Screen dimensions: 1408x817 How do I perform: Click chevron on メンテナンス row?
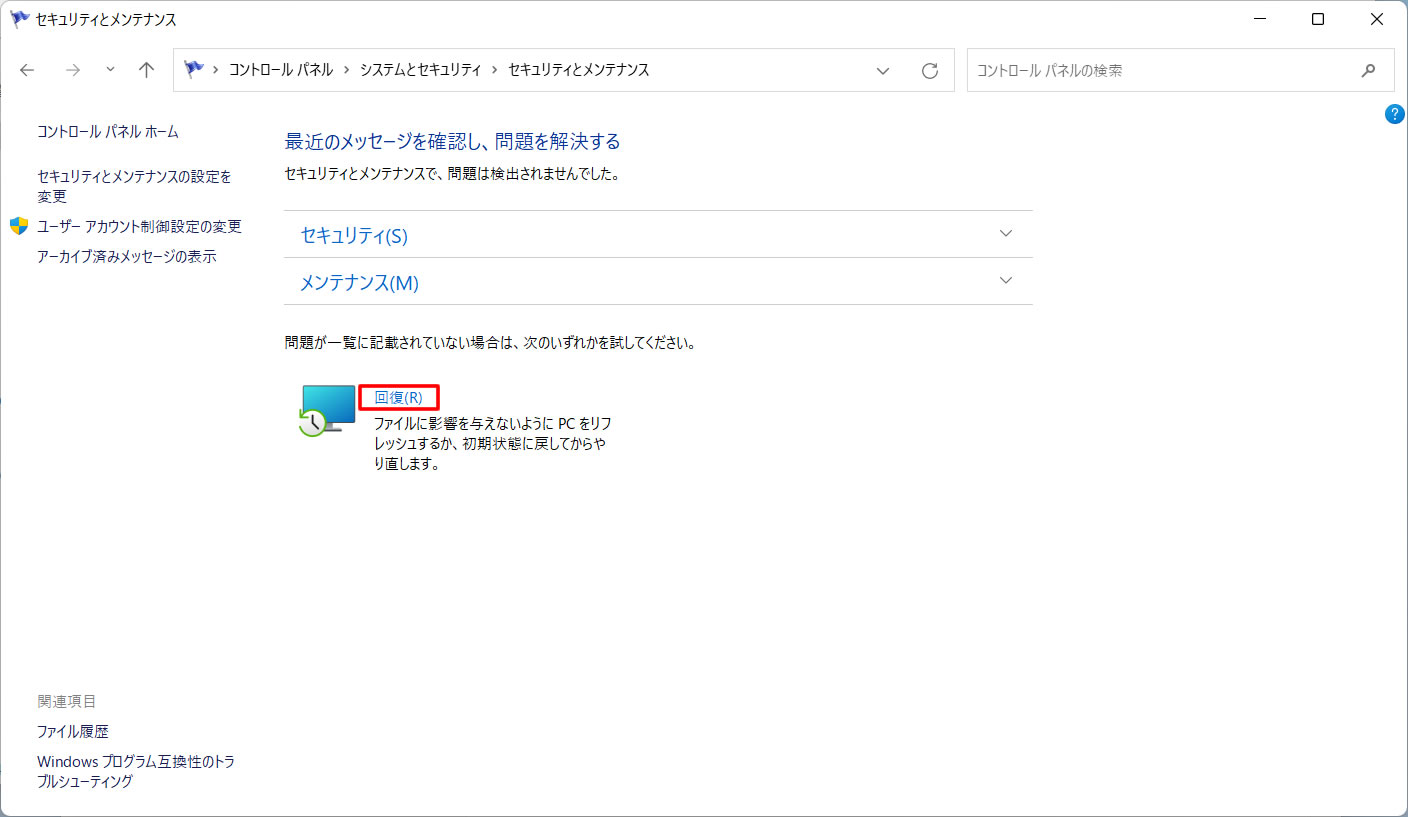pyautogui.click(x=1006, y=280)
